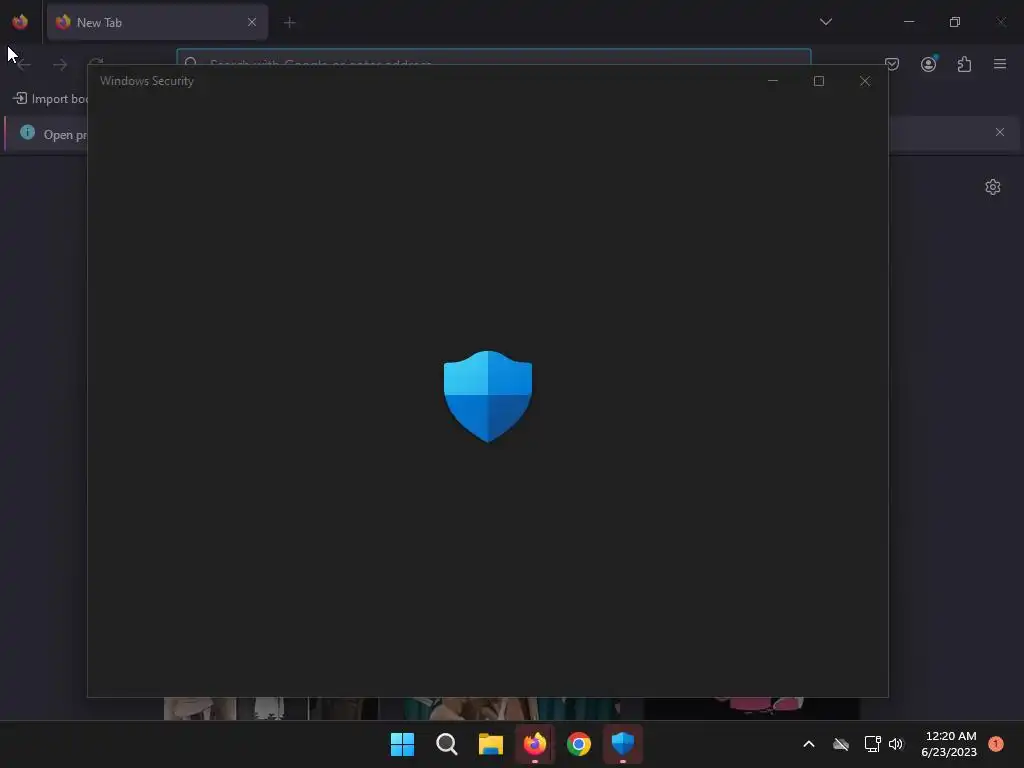Restore down the Firefox window

tap(955, 22)
